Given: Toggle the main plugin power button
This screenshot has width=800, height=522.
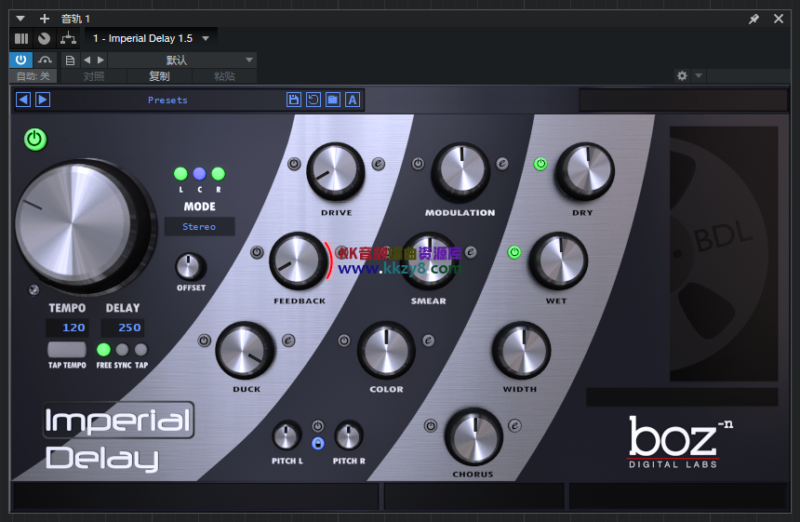Looking at the screenshot, I should [x=35, y=139].
